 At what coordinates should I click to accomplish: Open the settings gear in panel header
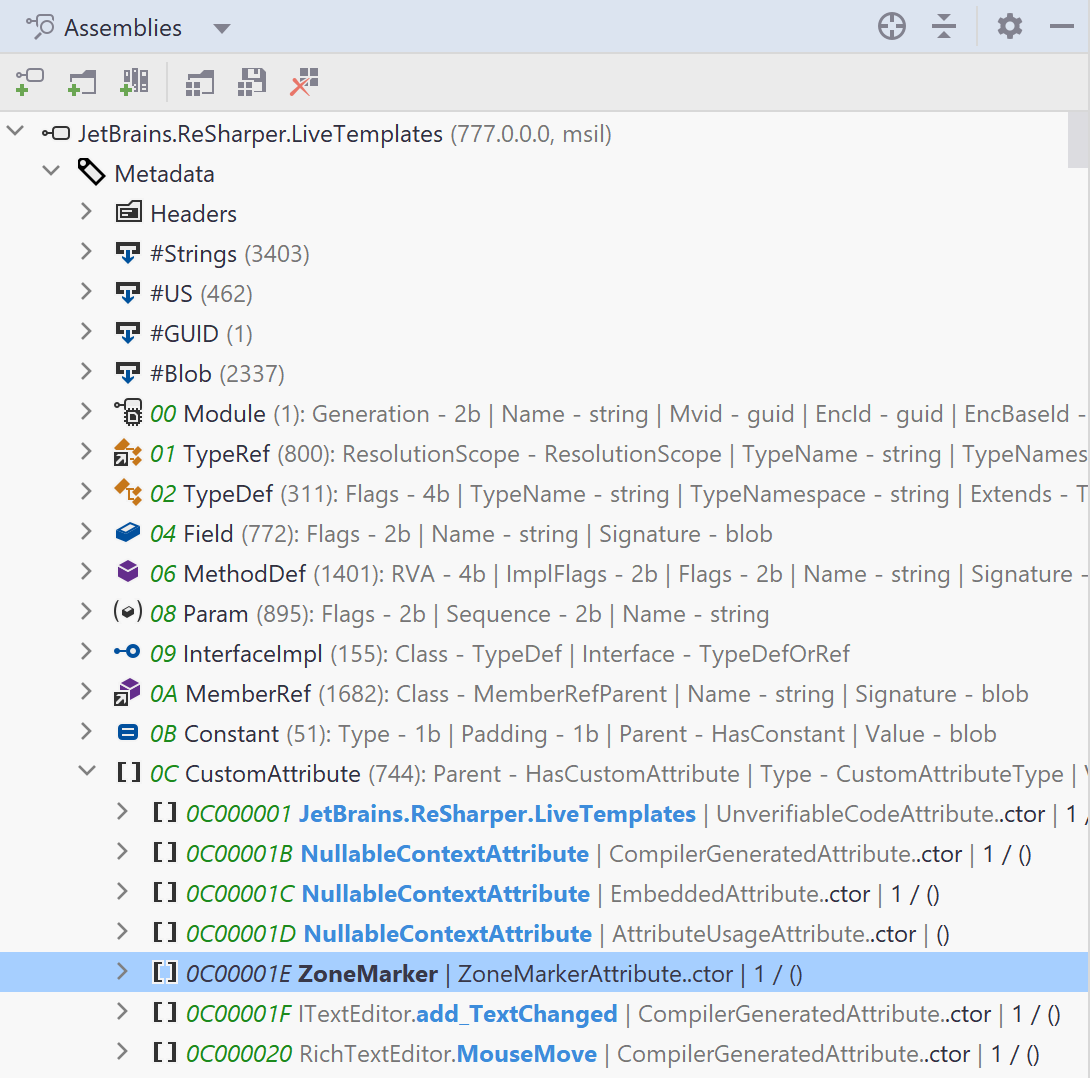point(1009,27)
